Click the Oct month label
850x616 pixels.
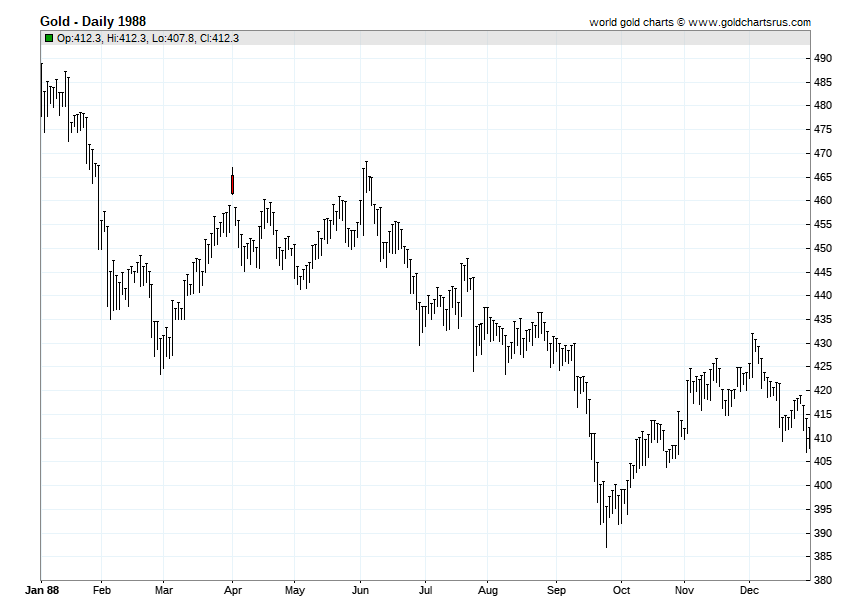[x=620, y=590]
